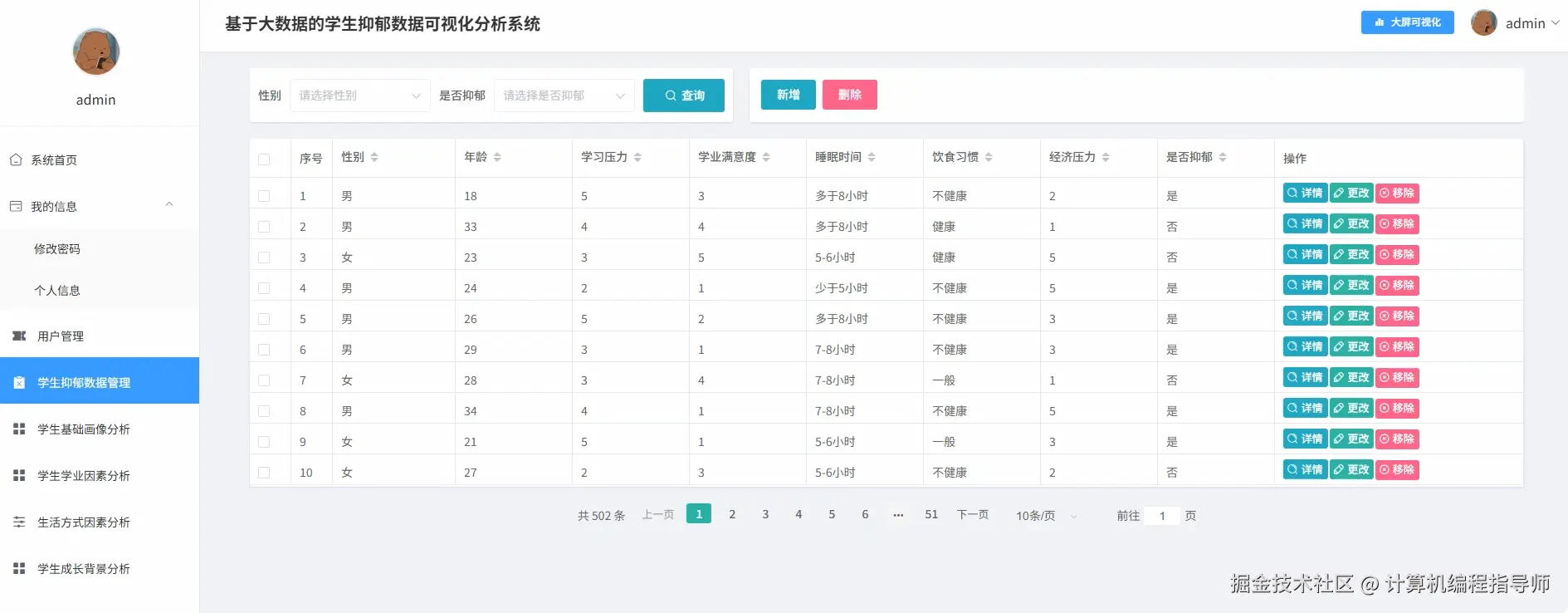
Task: Check the checkbox for row 5
Action: coord(264,319)
